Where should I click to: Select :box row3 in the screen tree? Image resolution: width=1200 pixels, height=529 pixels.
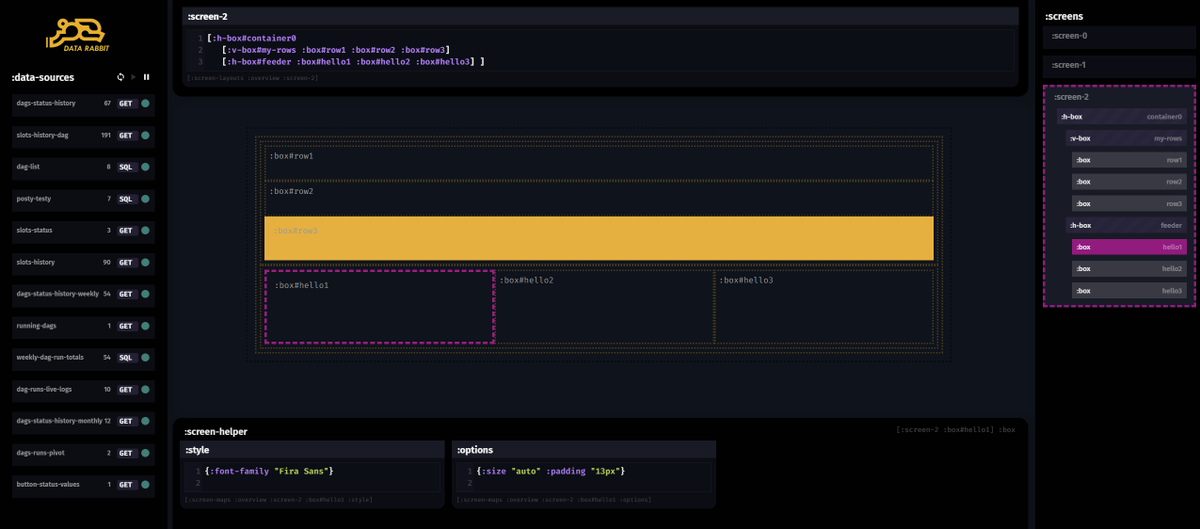coord(1129,204)
